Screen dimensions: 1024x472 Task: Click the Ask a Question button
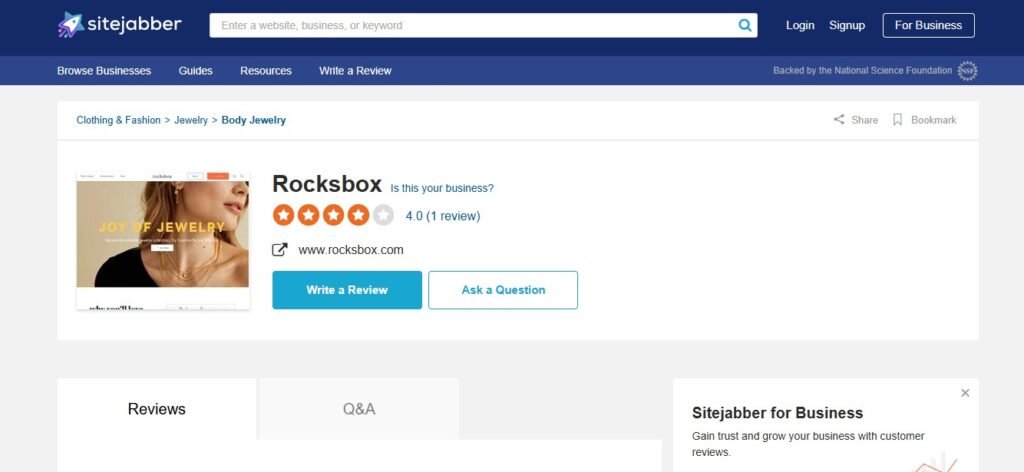(503, 290)
